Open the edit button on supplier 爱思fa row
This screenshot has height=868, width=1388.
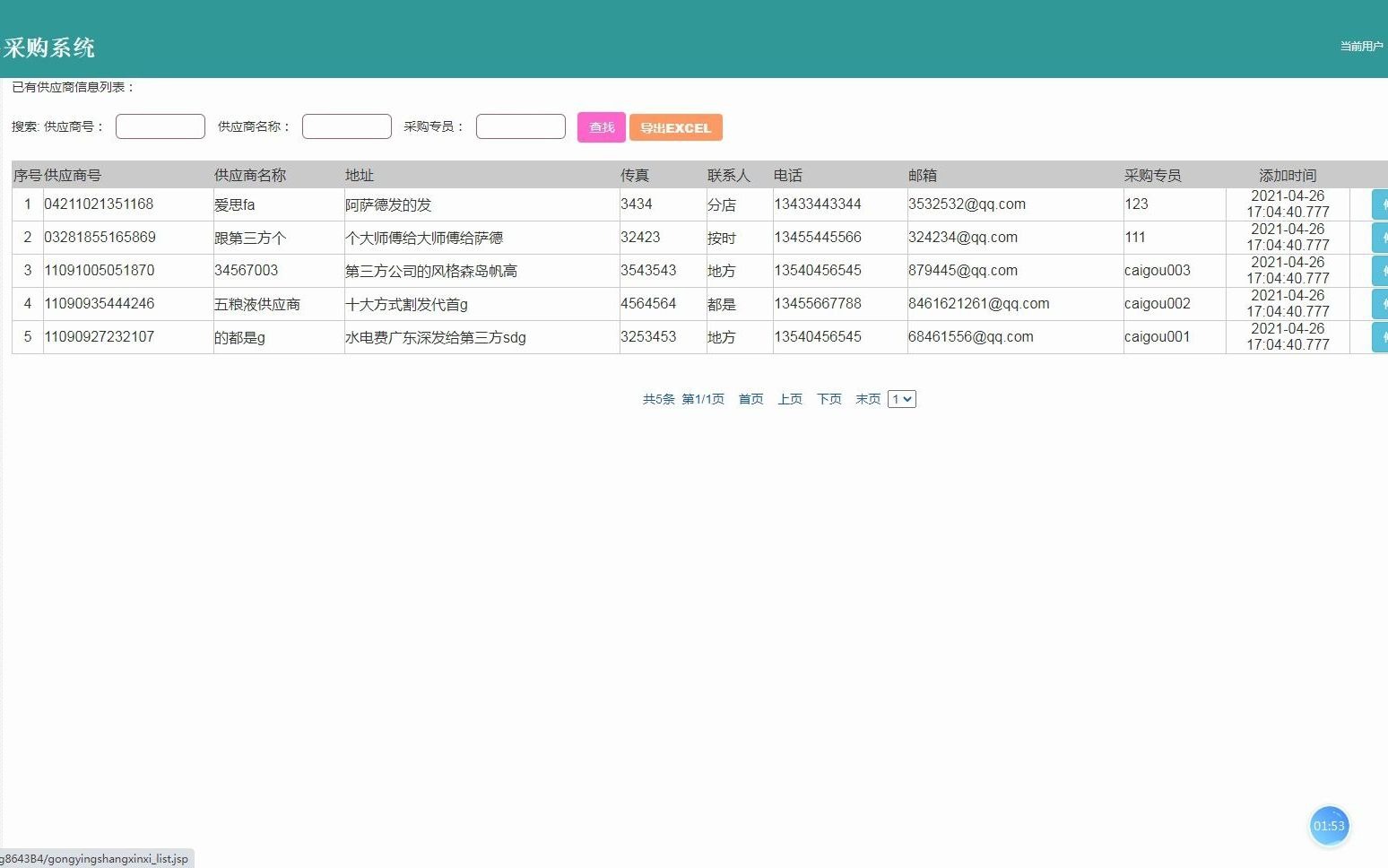click(1381, 204)
